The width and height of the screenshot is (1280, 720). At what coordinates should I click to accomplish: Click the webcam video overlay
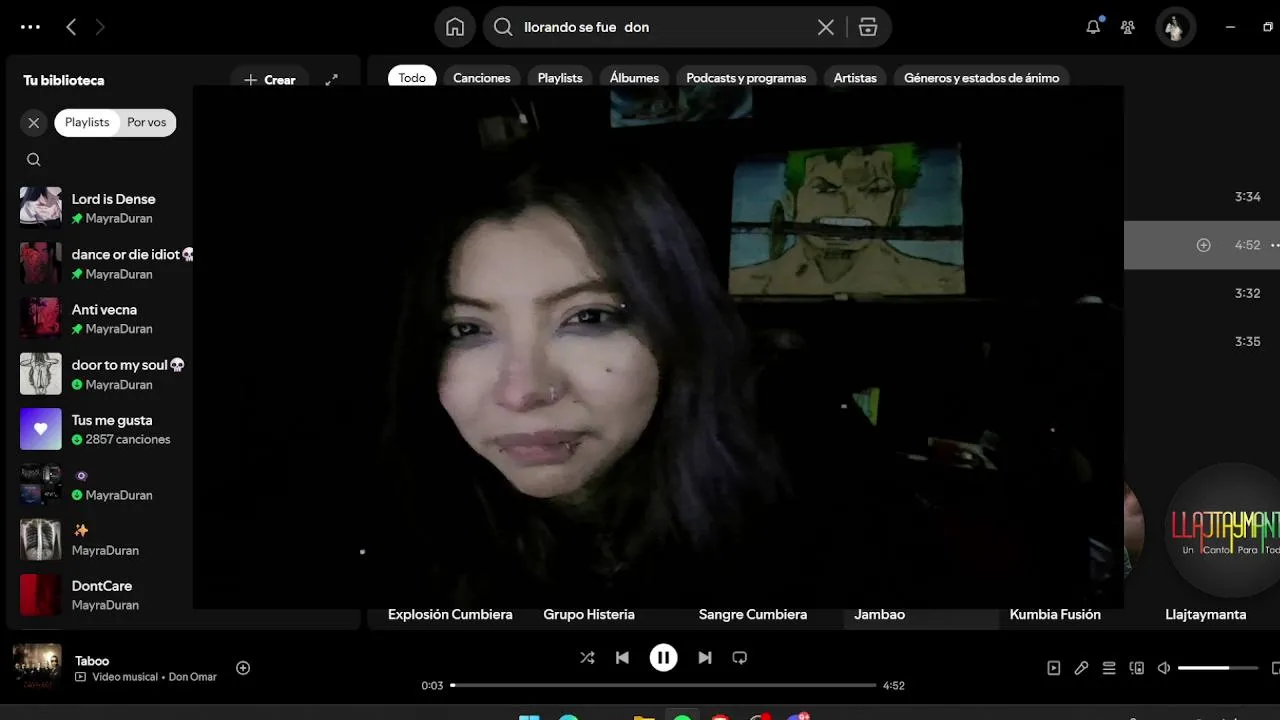pyautogui.click(x=658, y=347)
